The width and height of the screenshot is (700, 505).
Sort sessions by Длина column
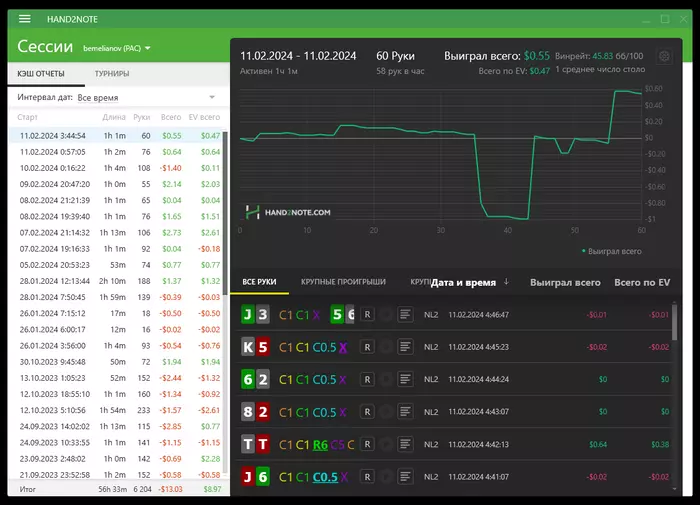tap(114, 117)
